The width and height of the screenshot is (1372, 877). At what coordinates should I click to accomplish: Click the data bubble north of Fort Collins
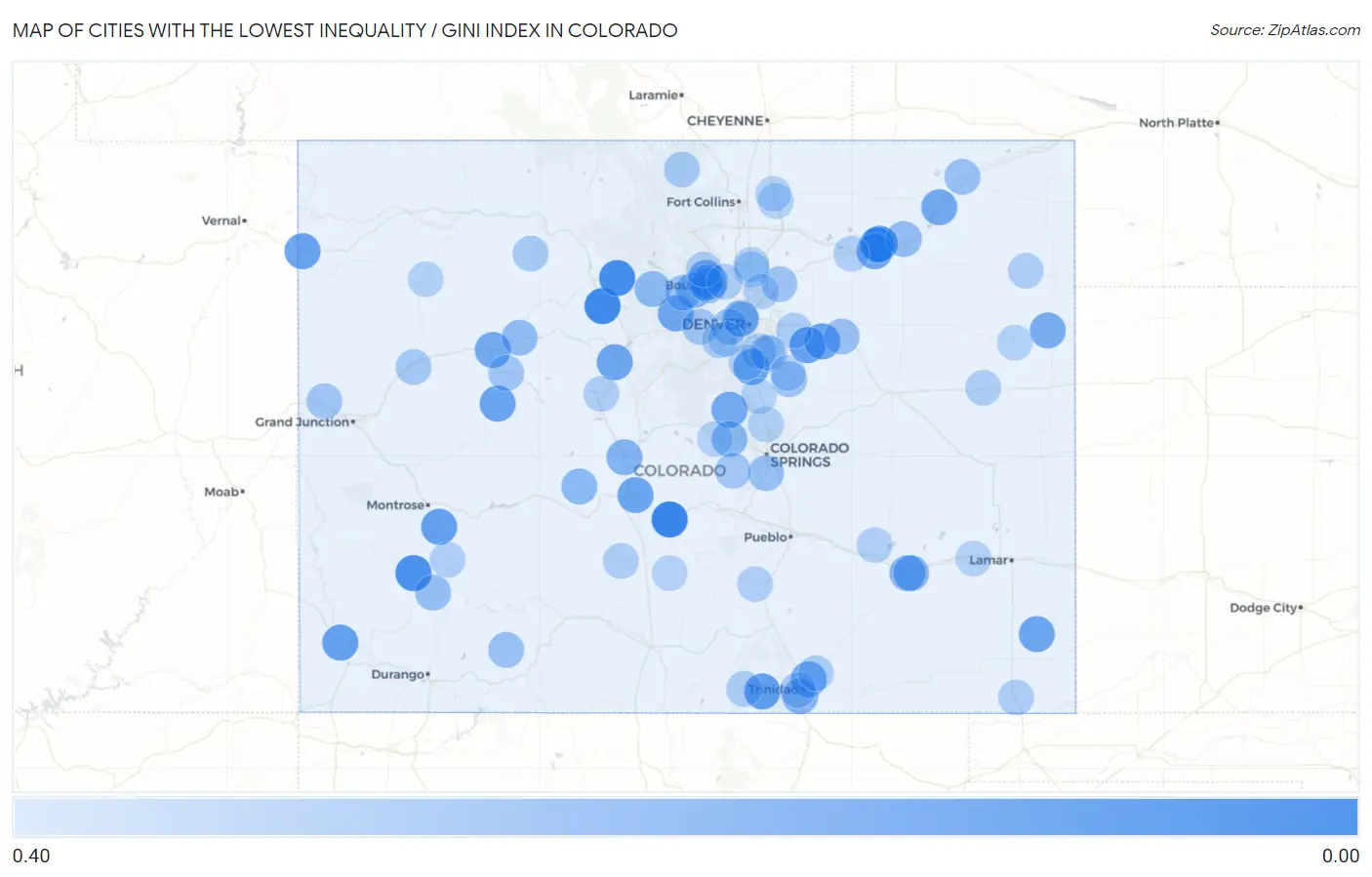point(682,169)
